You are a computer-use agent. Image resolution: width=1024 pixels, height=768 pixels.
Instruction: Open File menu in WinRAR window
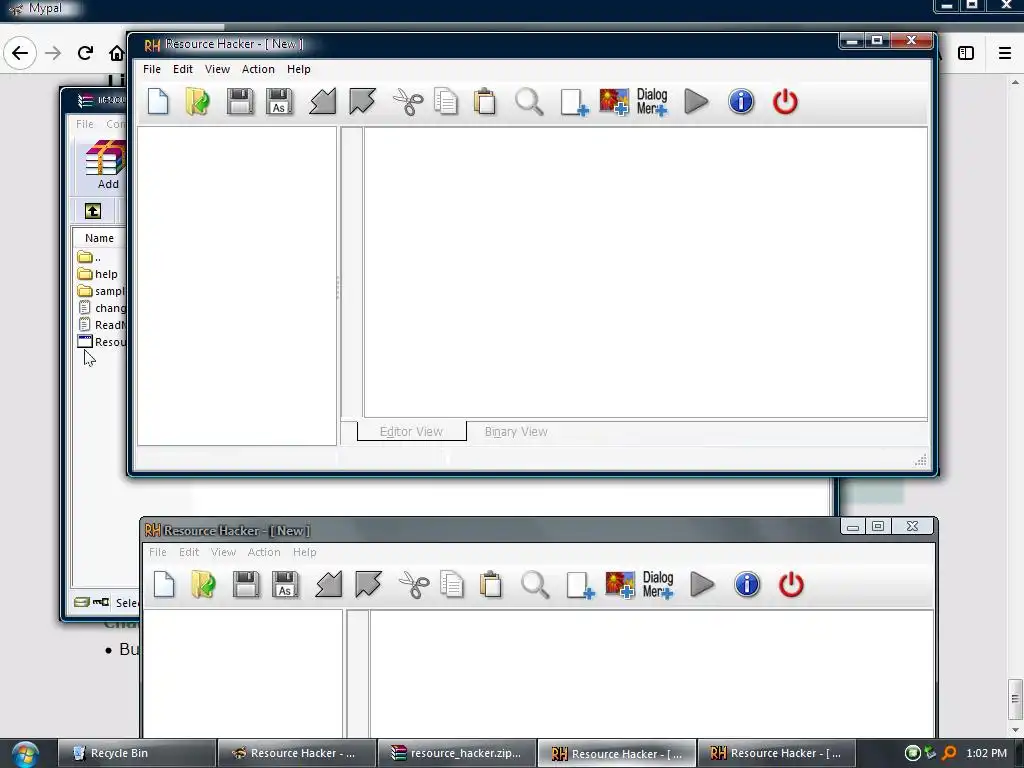pos(84,124)
